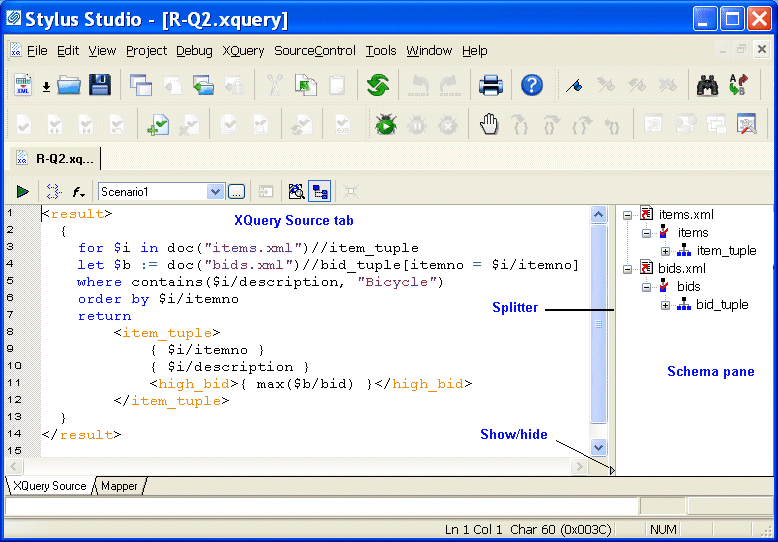Collapse the bids.xml tree node
Viewport: 778px width, 542px height.
pos(627,269)
